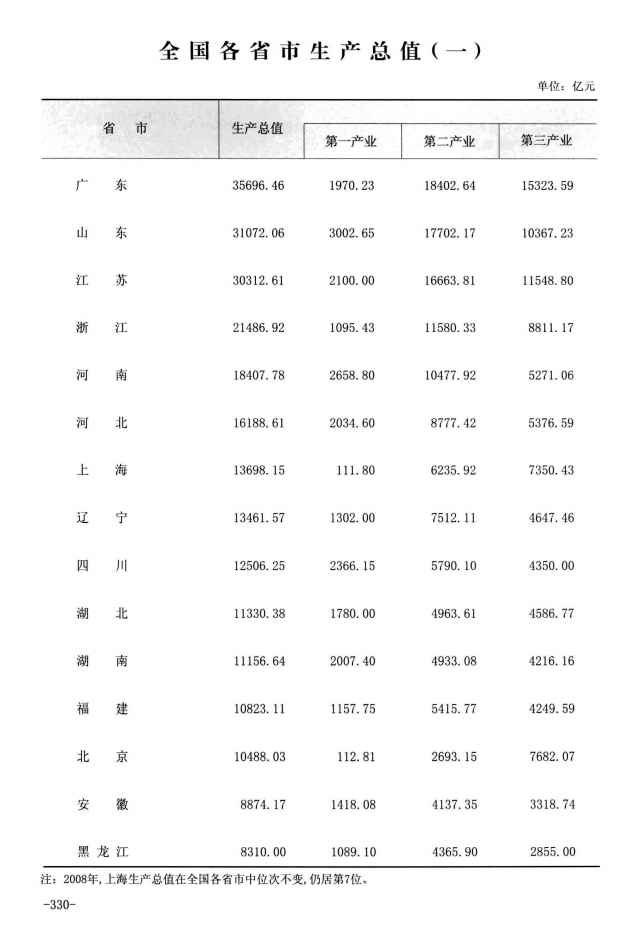Click the 第一产业 column header
This screenshot has width=640, height=947.
click(x=351, y=141)
